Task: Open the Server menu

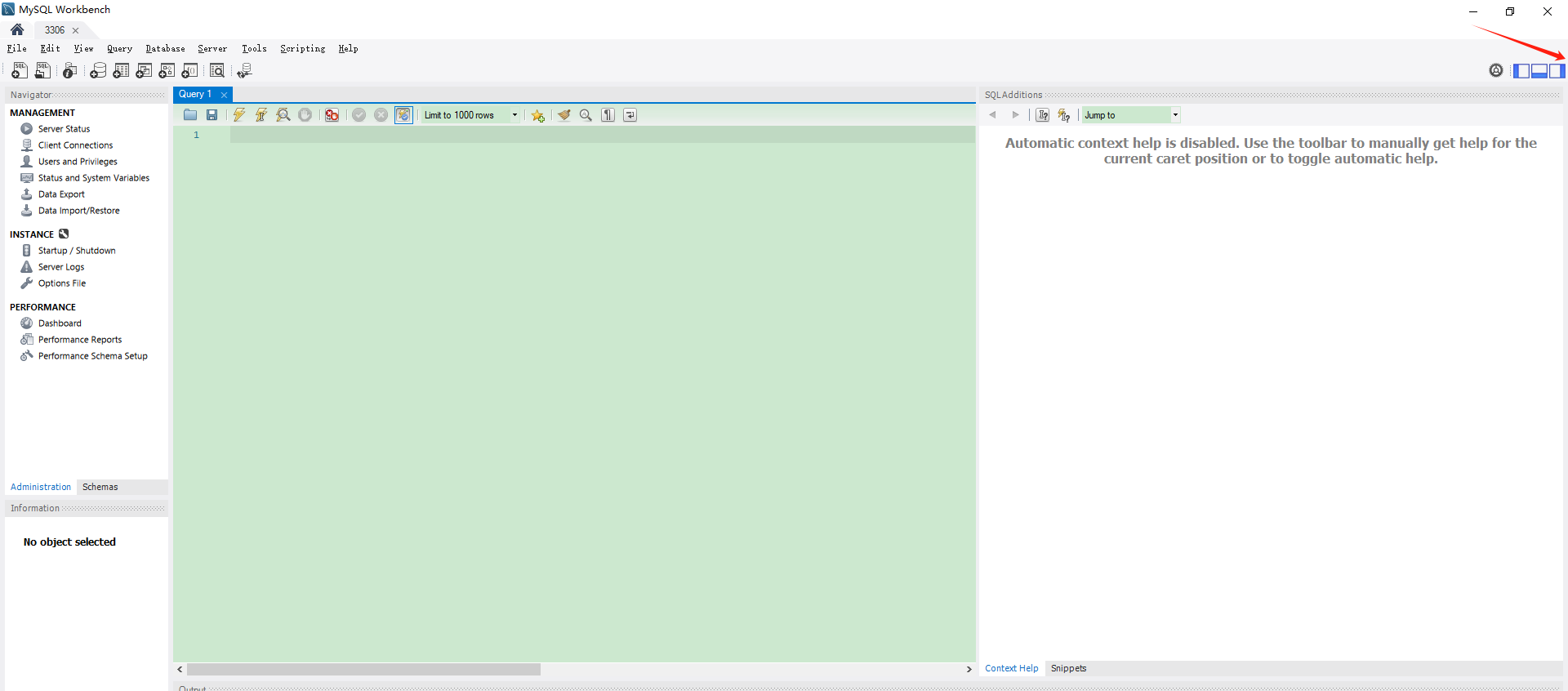Action: pos(212,49)
